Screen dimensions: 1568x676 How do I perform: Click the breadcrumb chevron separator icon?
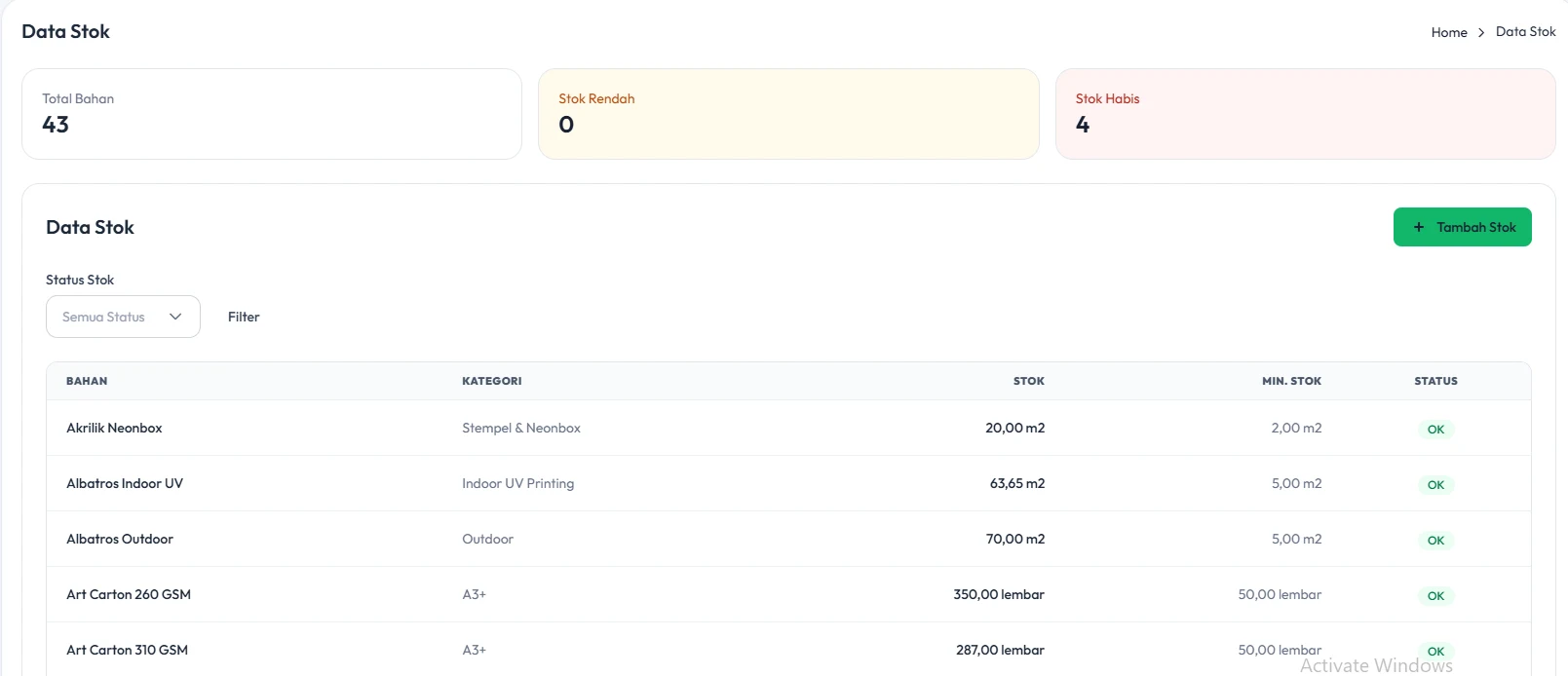click(x=1481, y=32)
